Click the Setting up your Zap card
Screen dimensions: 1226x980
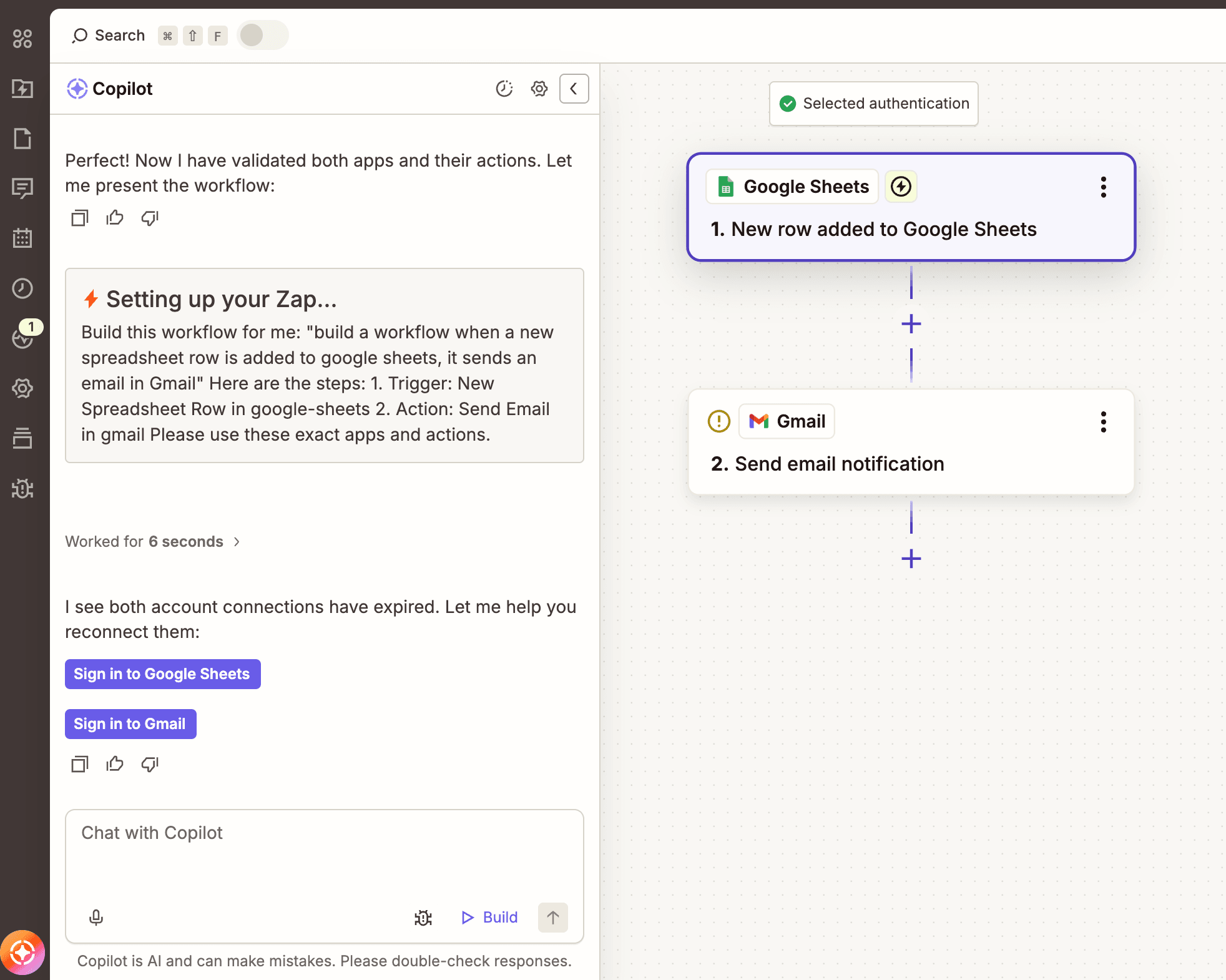tap(325, 366)
